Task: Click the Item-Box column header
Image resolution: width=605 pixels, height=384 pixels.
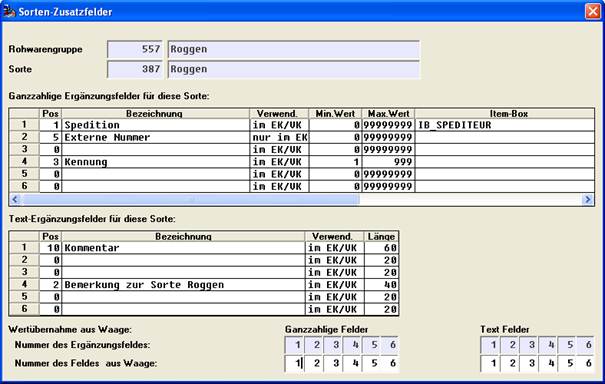Action: click(x=504, y=113)
